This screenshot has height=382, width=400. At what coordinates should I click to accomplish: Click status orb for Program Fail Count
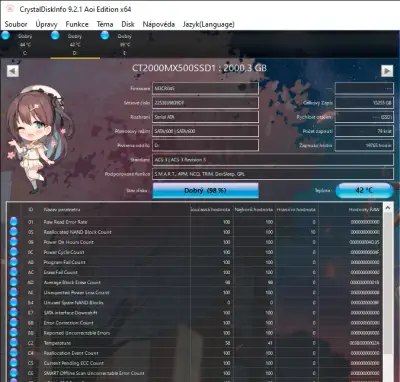point(14,262)
